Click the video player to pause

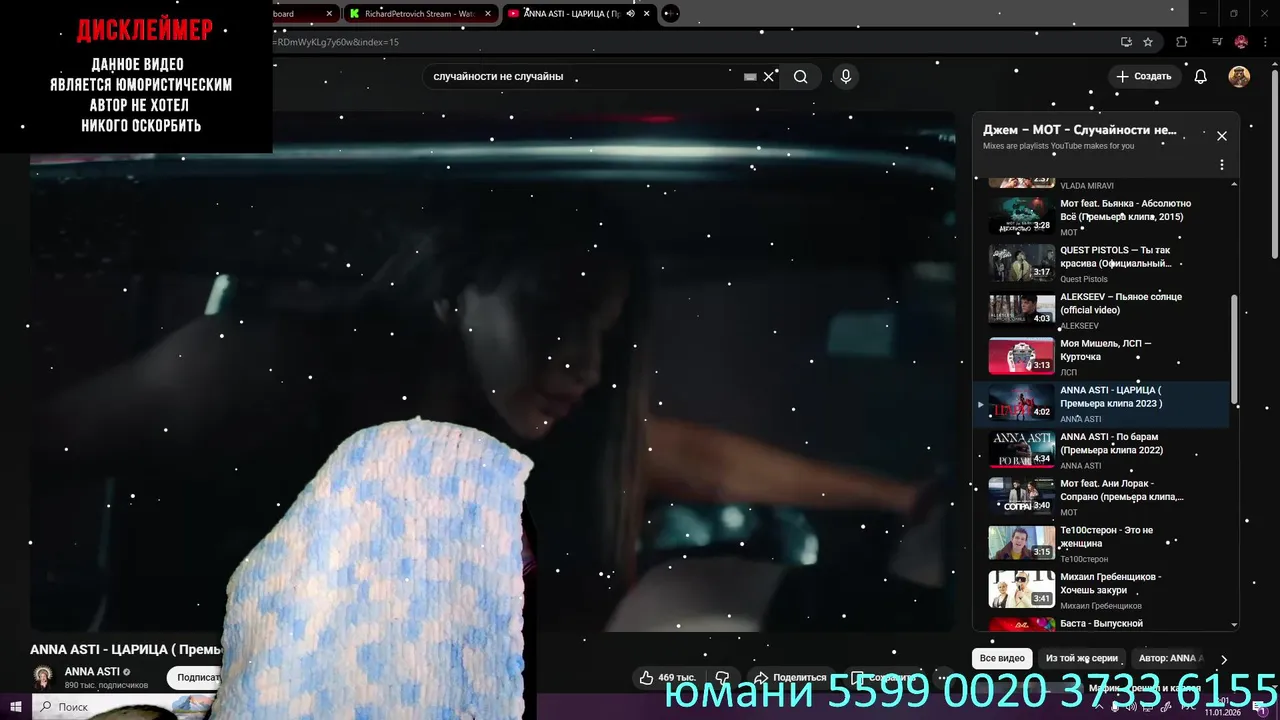492,370
